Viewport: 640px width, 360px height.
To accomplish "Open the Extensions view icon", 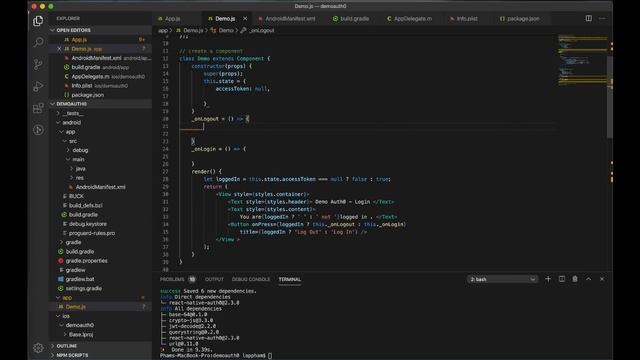I will coord(38,108).
